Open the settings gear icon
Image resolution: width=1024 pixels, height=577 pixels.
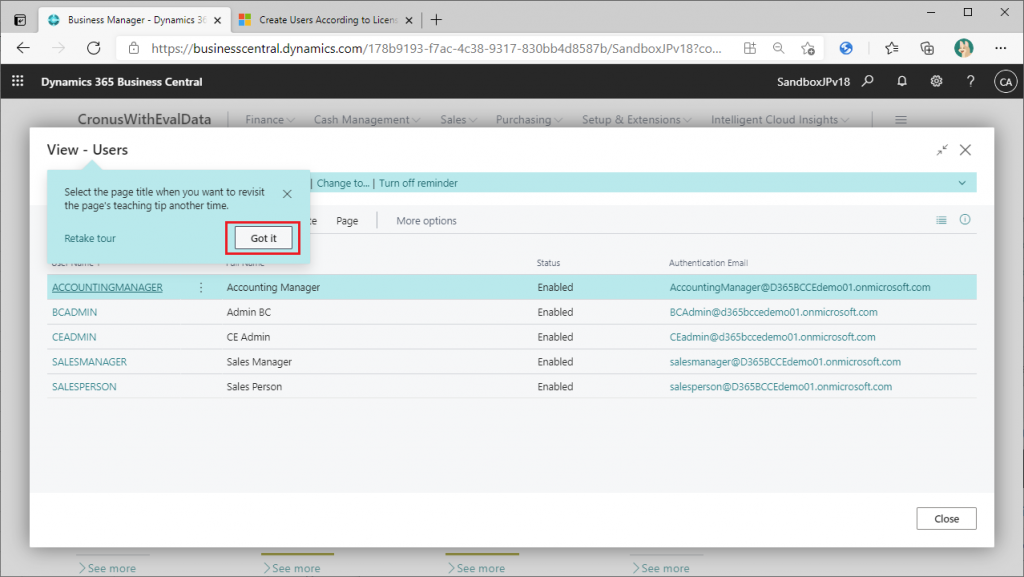pyautogui.click(x=936, y=81)
